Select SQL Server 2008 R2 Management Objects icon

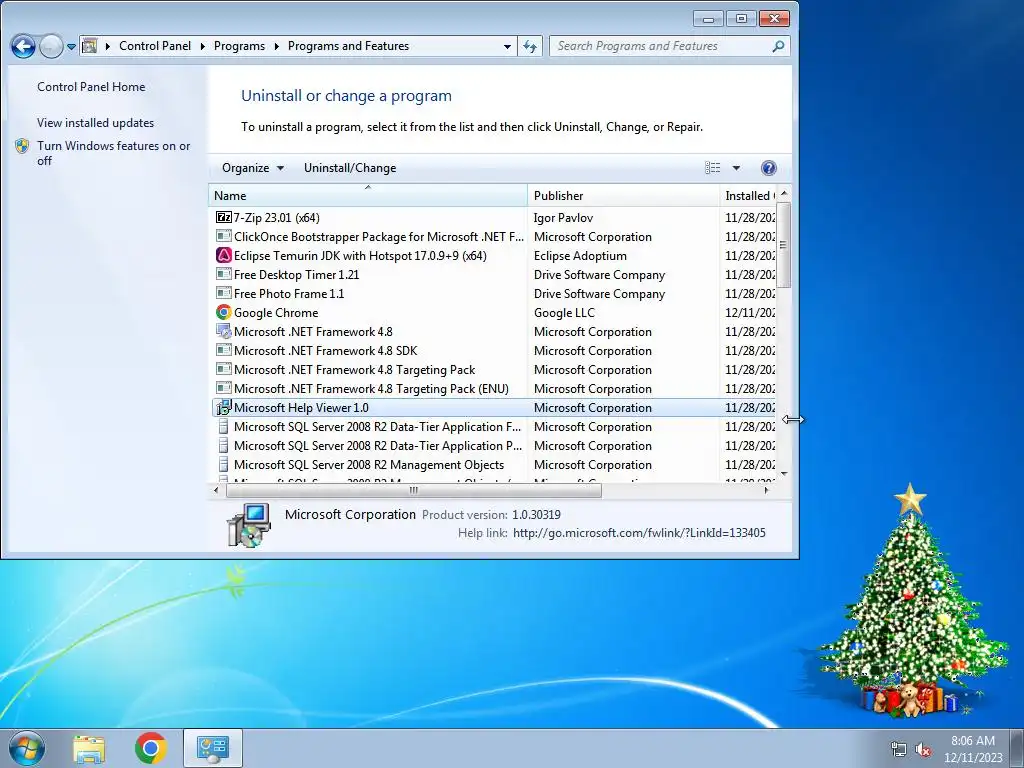(223, 464)
